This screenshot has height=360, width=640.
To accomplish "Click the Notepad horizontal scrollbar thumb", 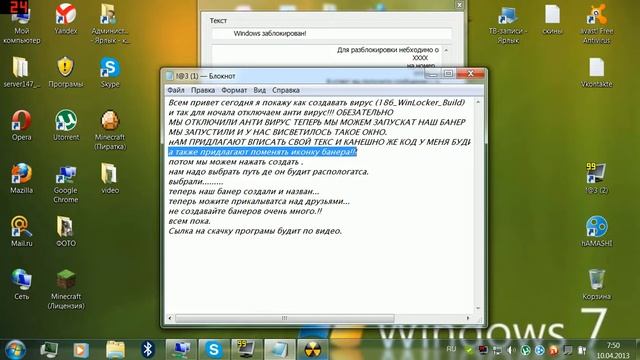I will click(284, 318).
